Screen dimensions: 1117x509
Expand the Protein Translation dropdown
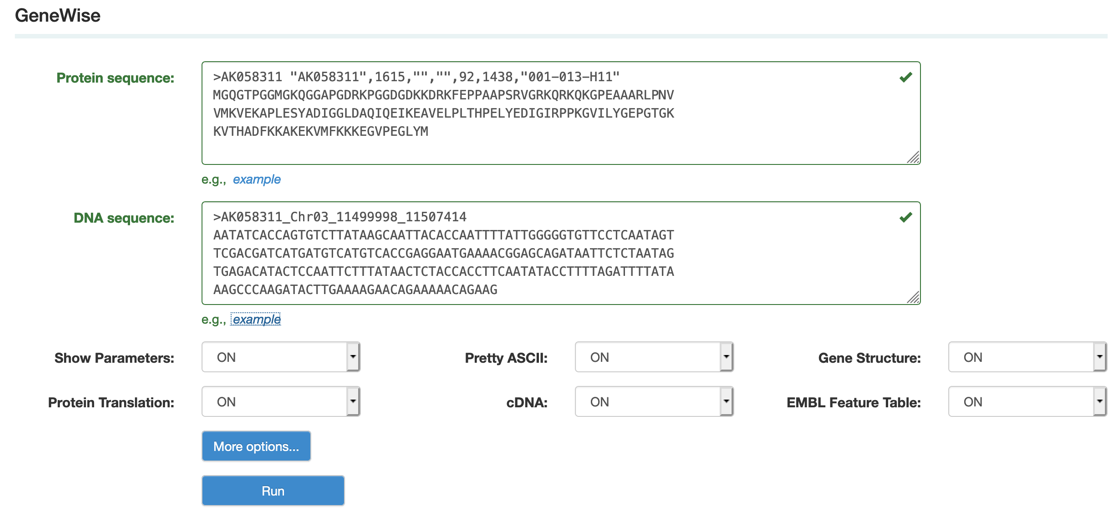coord(281,402)
